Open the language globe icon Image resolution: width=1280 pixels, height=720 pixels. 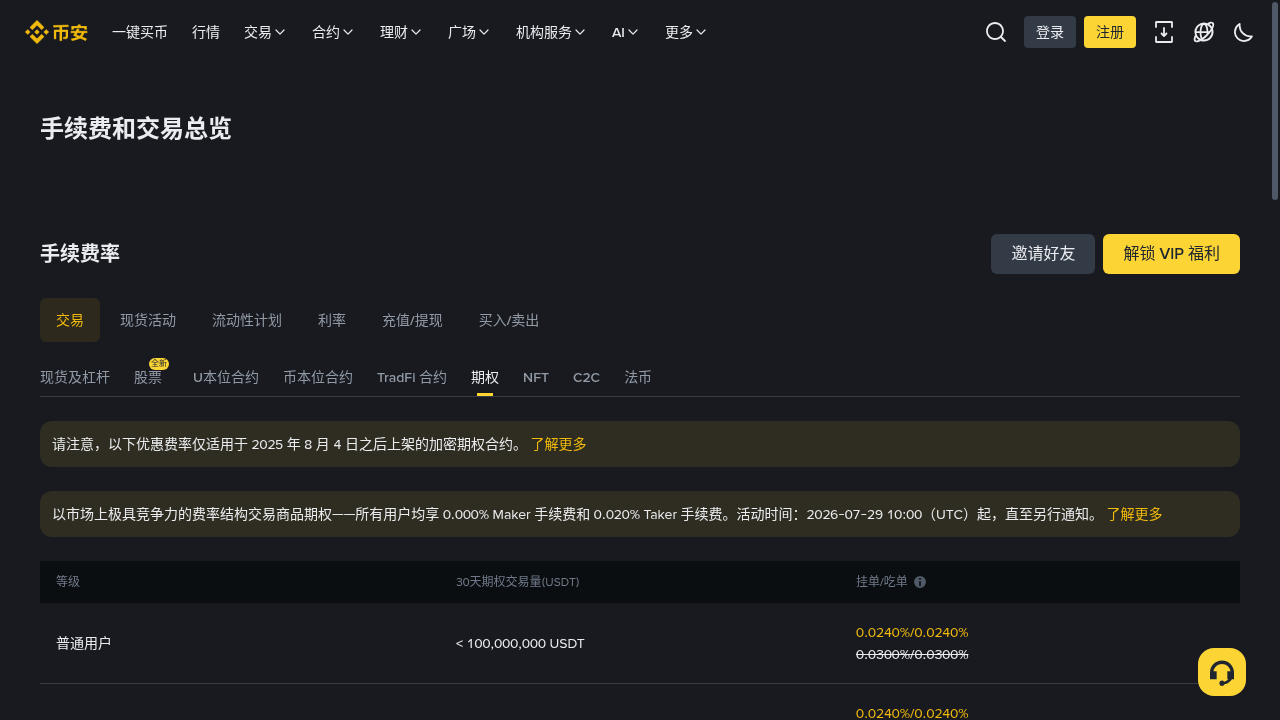point(1204,32)
